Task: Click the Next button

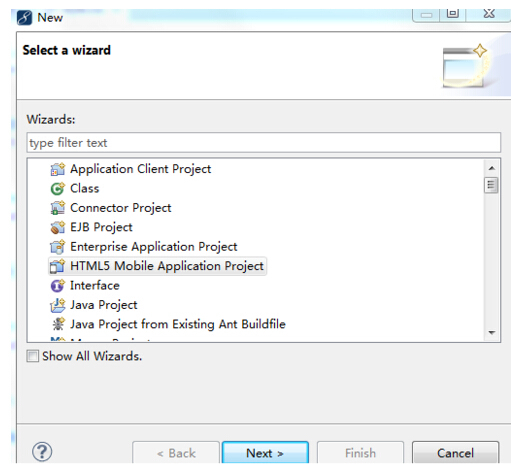Action: [265, 453]
